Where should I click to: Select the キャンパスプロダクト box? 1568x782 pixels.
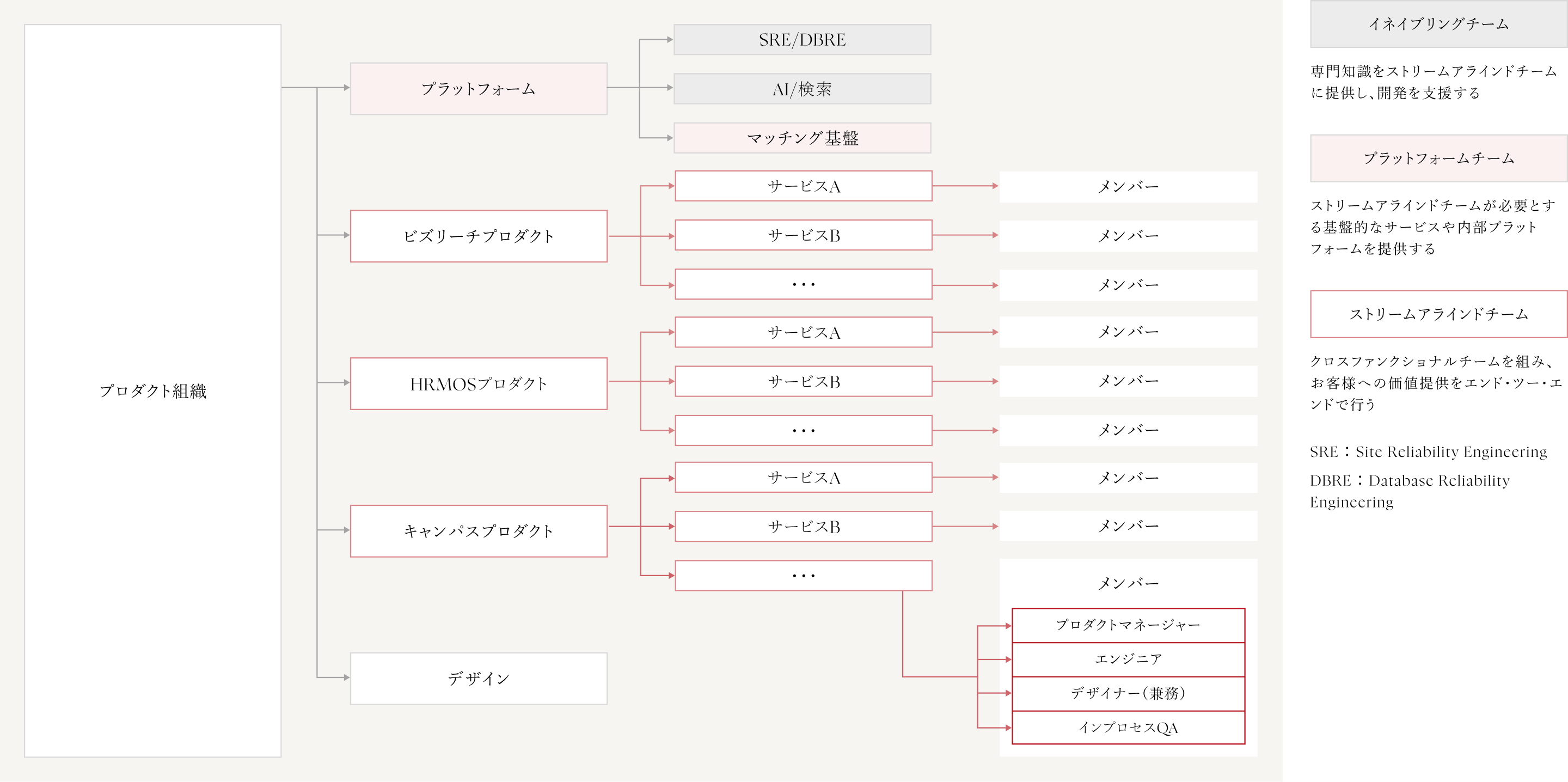click(479, 531)
